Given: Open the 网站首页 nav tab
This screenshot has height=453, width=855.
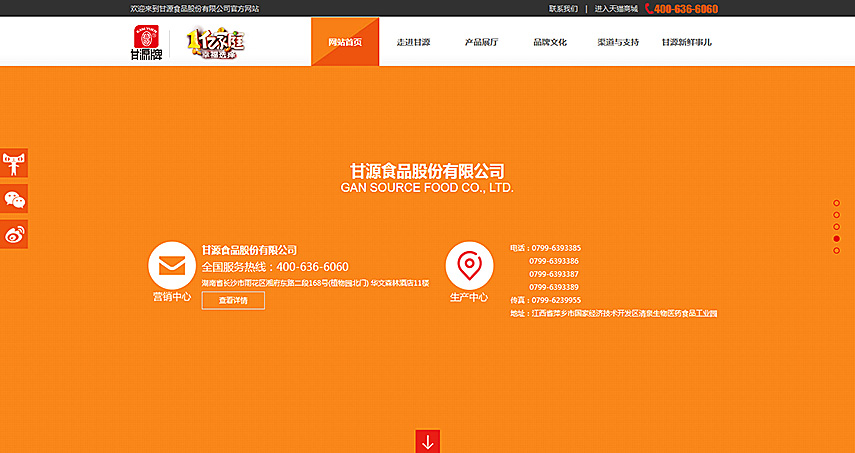Looking at the screenshot, I should [345, 42].
